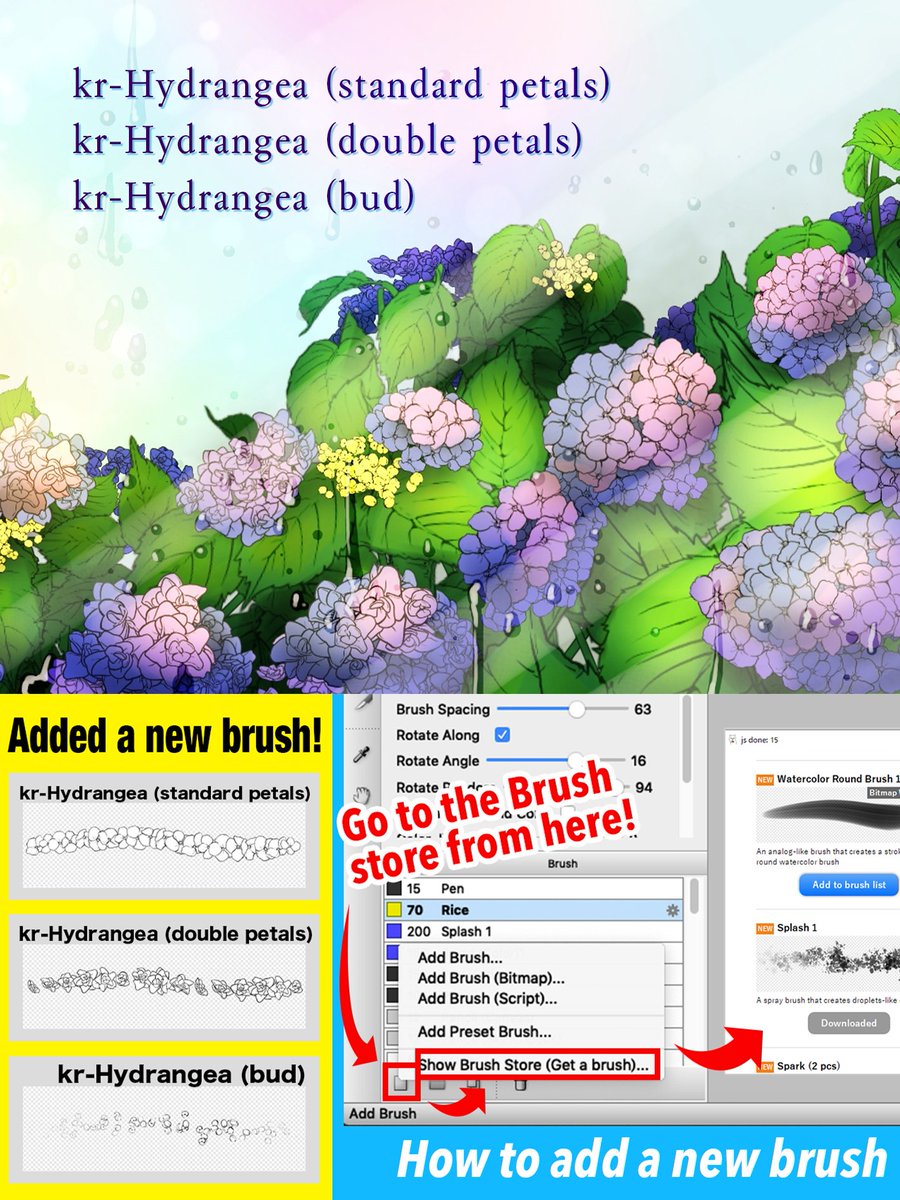Select the 70 Rice brush row
The width and height of the screenshot is (900, 1200).
(x=535, y=910)
